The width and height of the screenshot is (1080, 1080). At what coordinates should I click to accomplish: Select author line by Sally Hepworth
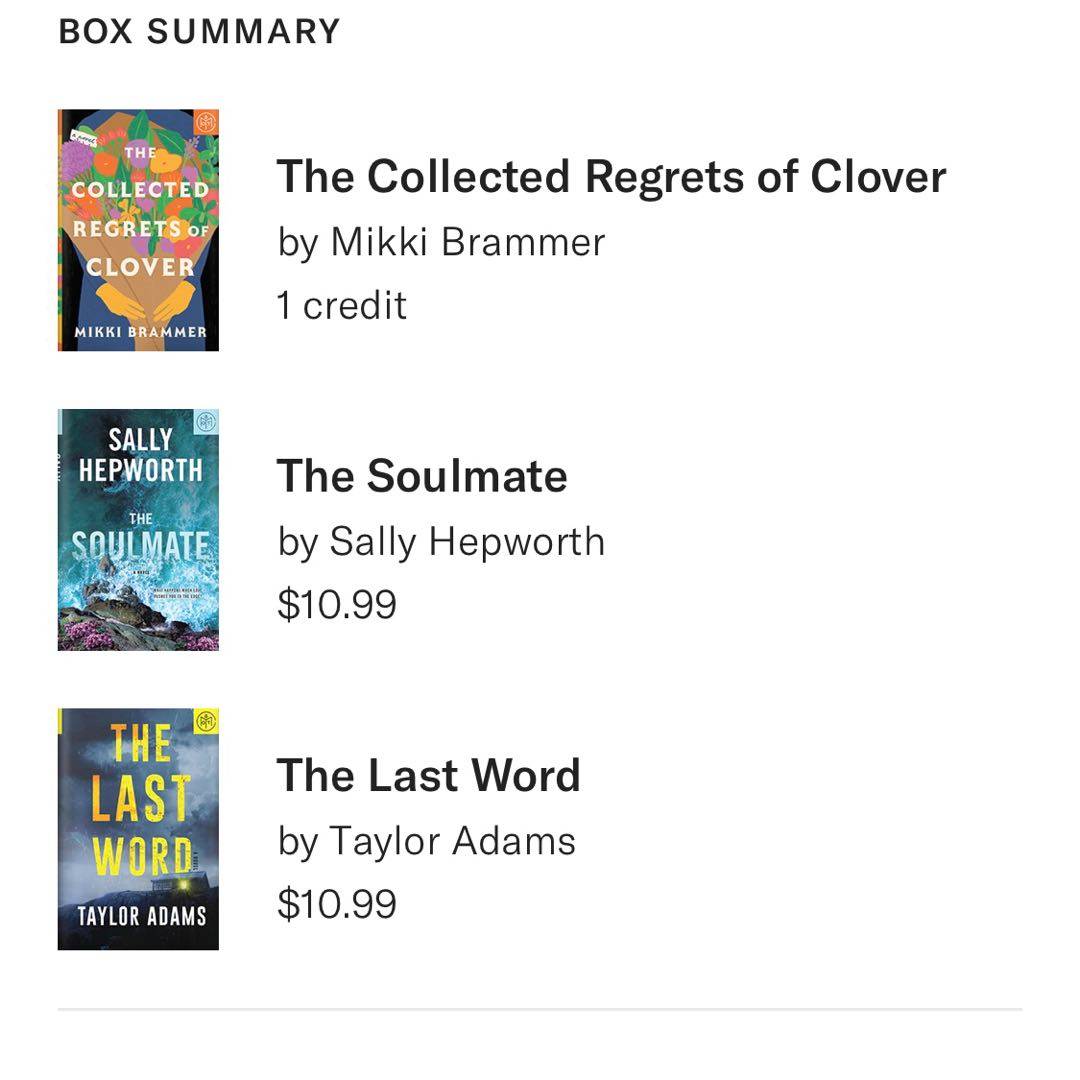(441, 542)
